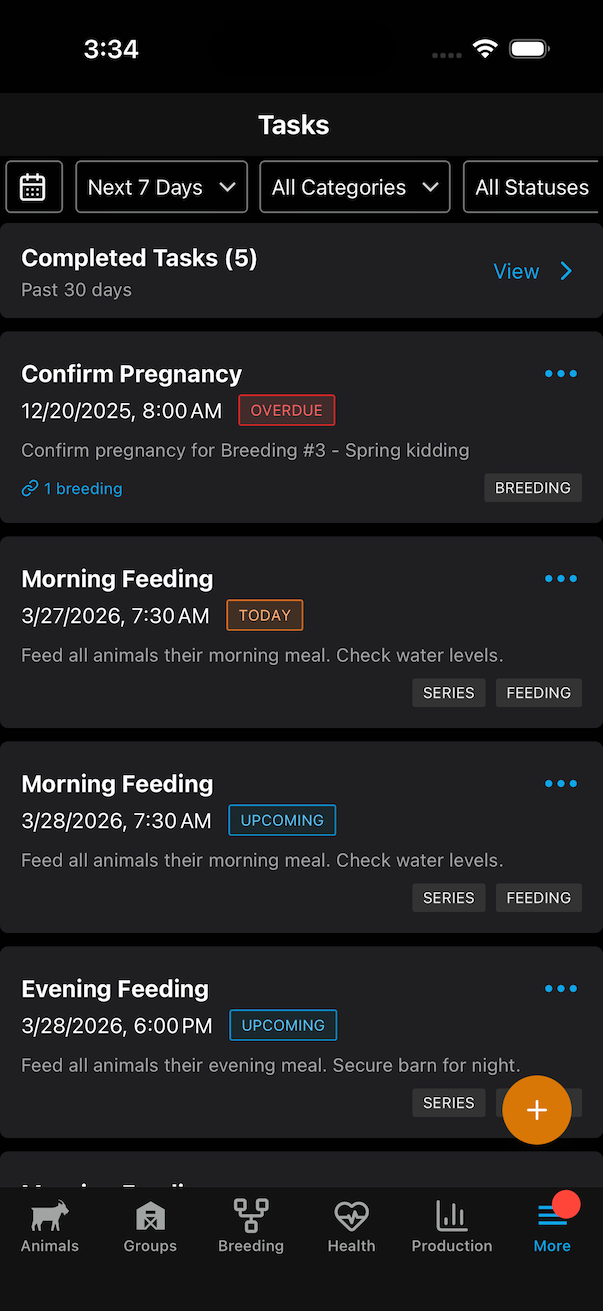The height and width of the screenshot is (1311, 603).
Task: Tap the battery indicator in status bar
Action: pyautogui.click(x=529, y=47)
